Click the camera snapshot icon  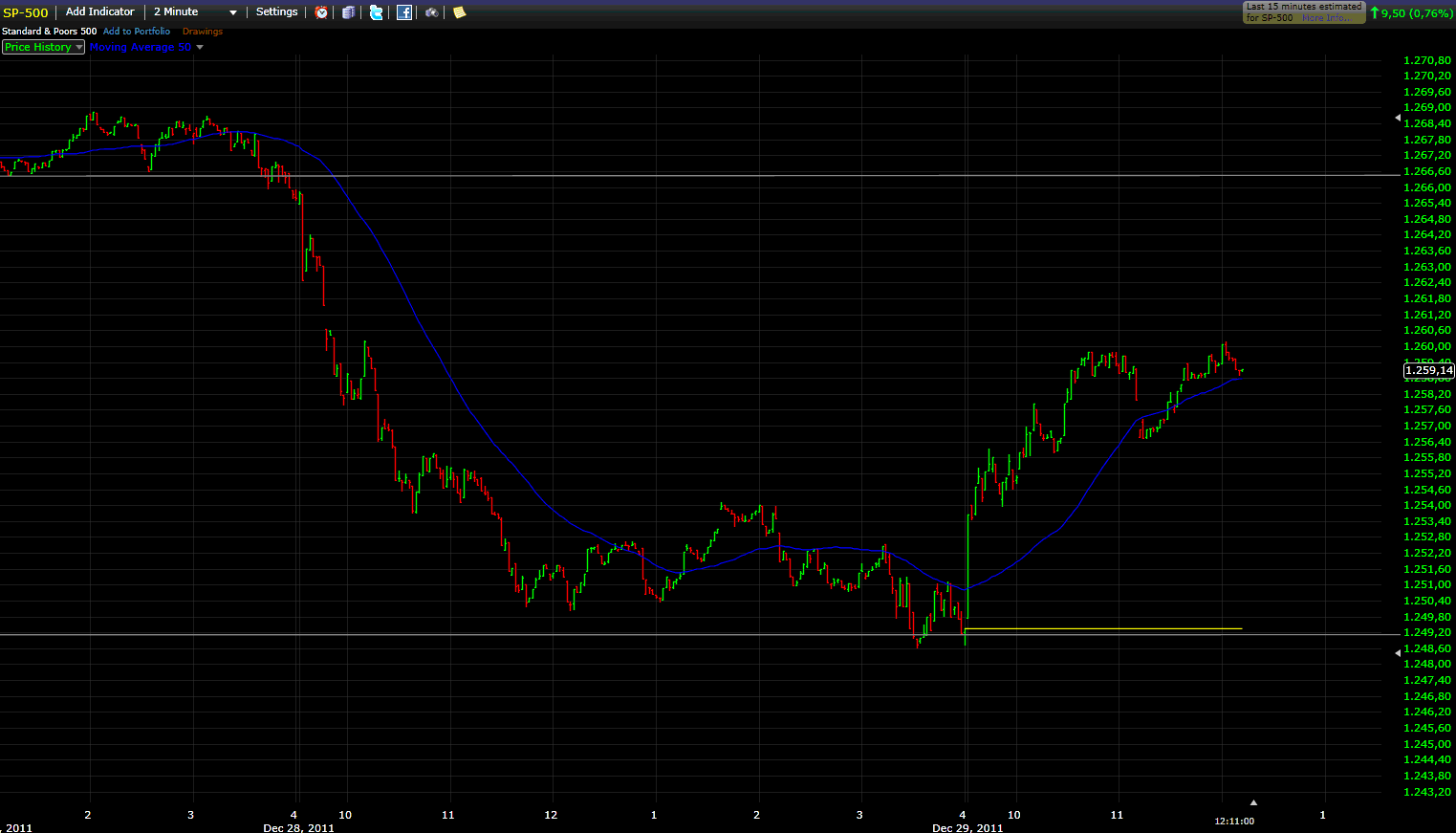pos(432,12)
